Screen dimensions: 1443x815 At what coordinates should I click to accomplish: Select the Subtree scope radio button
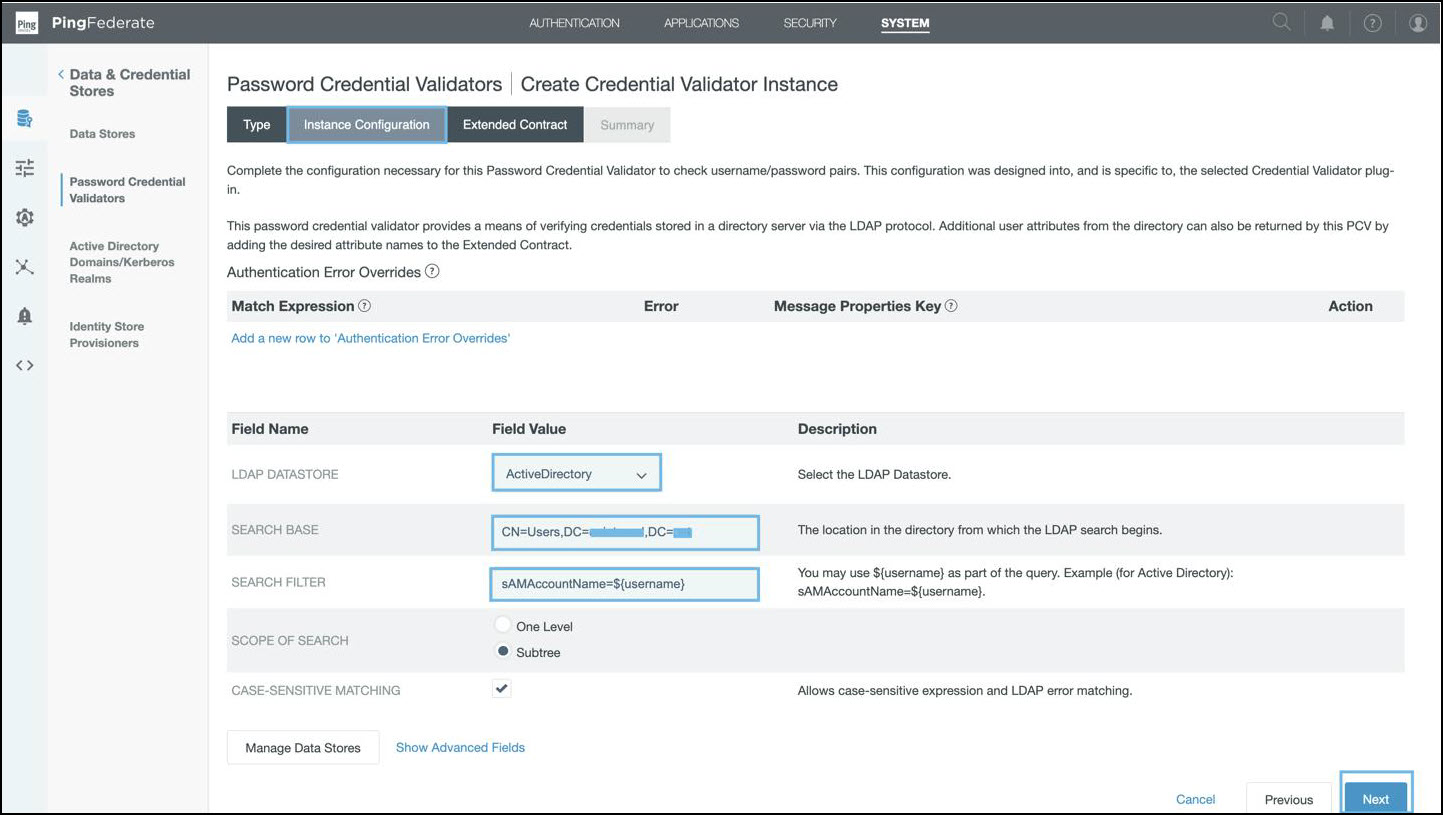point(503,651)
